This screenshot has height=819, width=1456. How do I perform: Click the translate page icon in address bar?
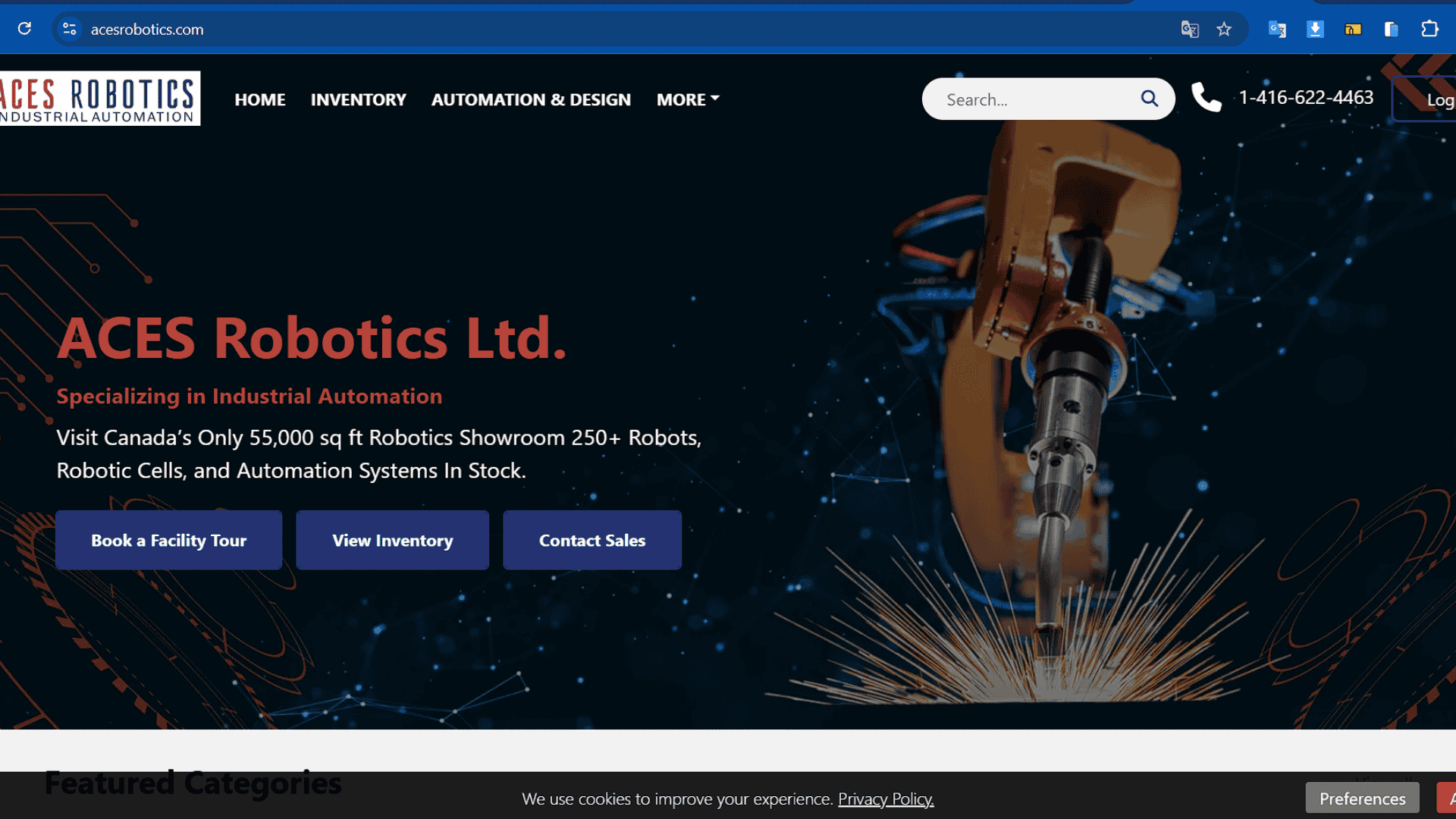[1189, 29]
